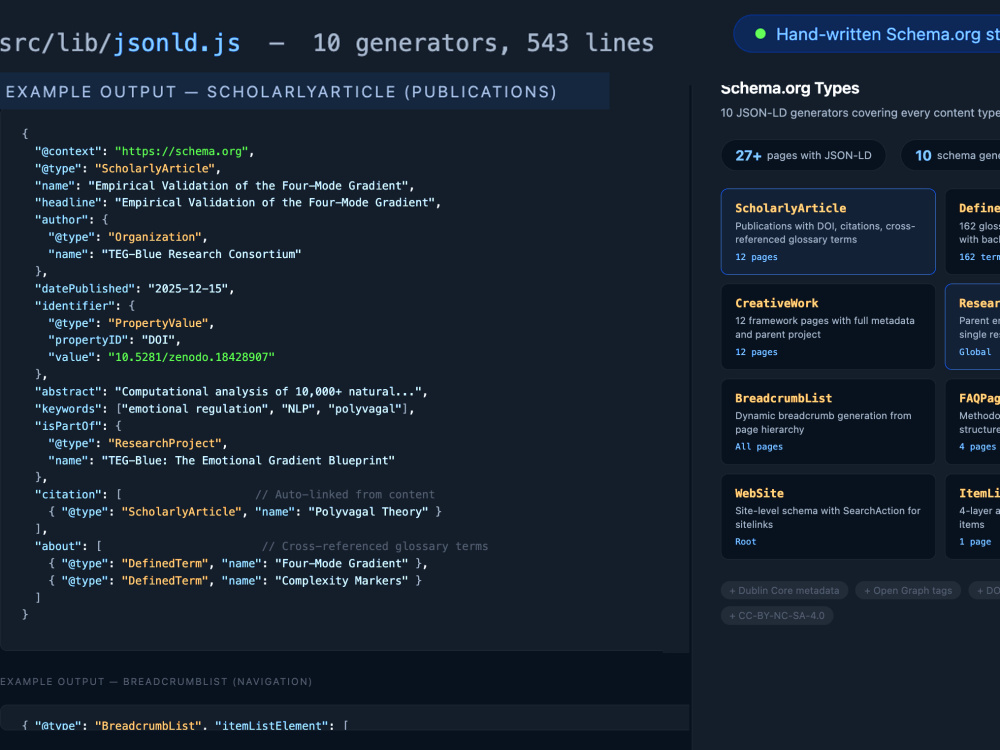
Task: Click the "BreadcrumbList" itemListElement code line
Action: point(185,725)
